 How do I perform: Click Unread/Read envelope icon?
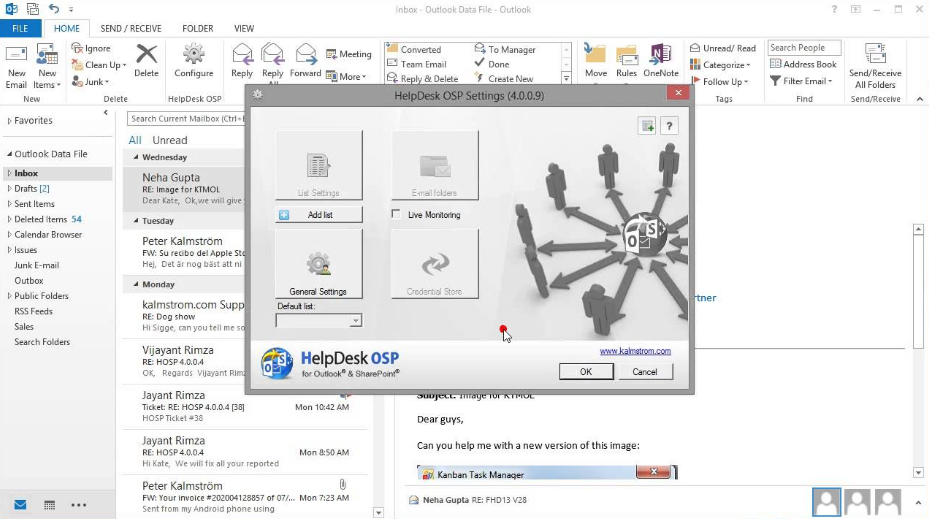(x=695, y=48)
